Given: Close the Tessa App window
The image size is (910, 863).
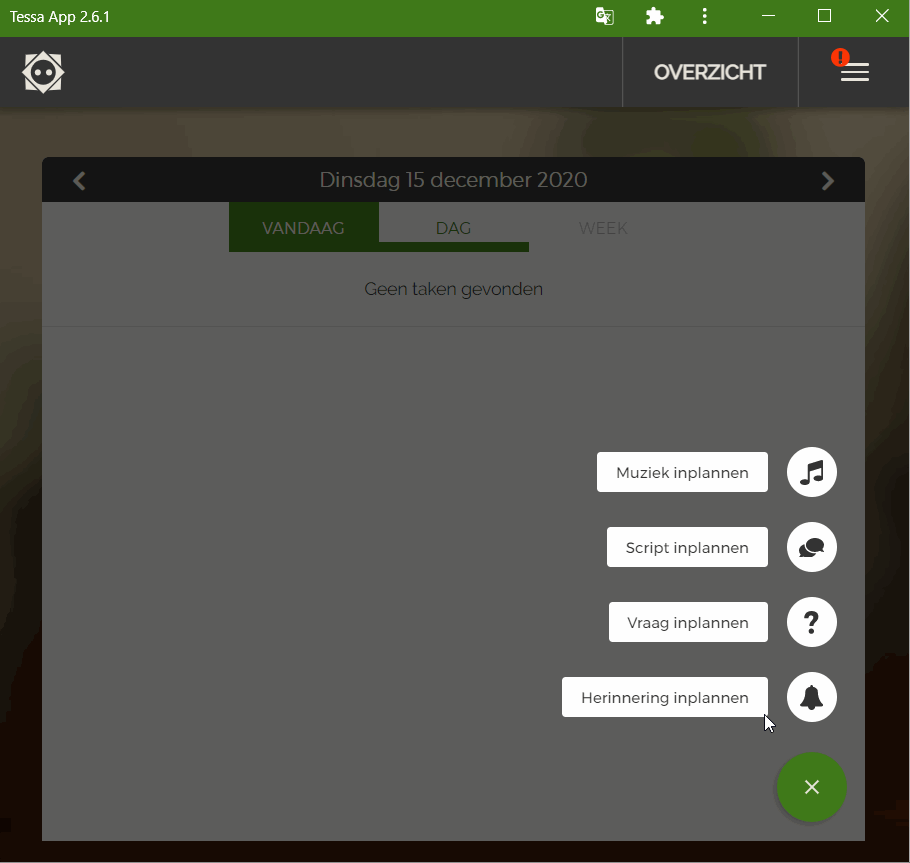Looking at the screenshot, I should pyautogui.click(x=882, y=16).
